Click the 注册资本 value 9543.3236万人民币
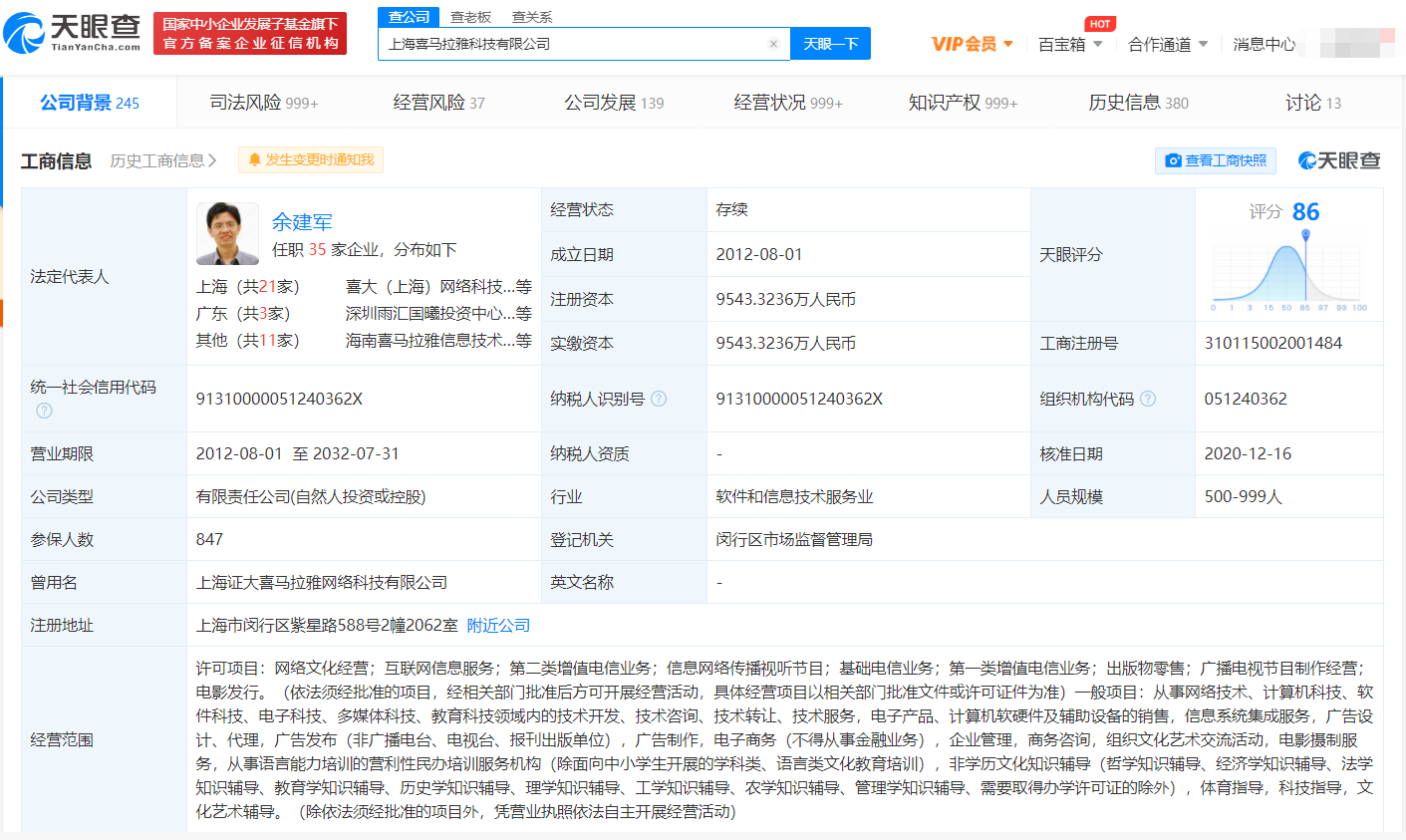The image size is (1406, 840). [786, 299]
